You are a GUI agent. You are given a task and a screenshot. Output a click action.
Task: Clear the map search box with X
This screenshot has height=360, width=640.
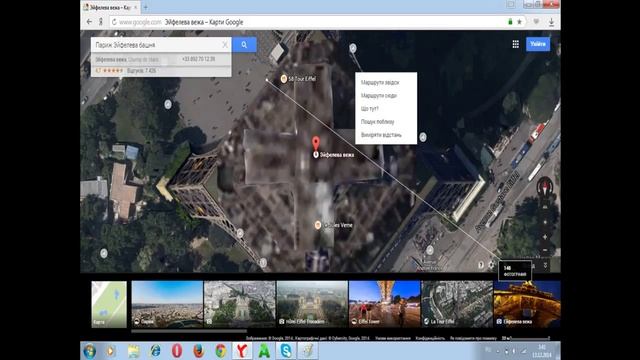click(225, 45)
